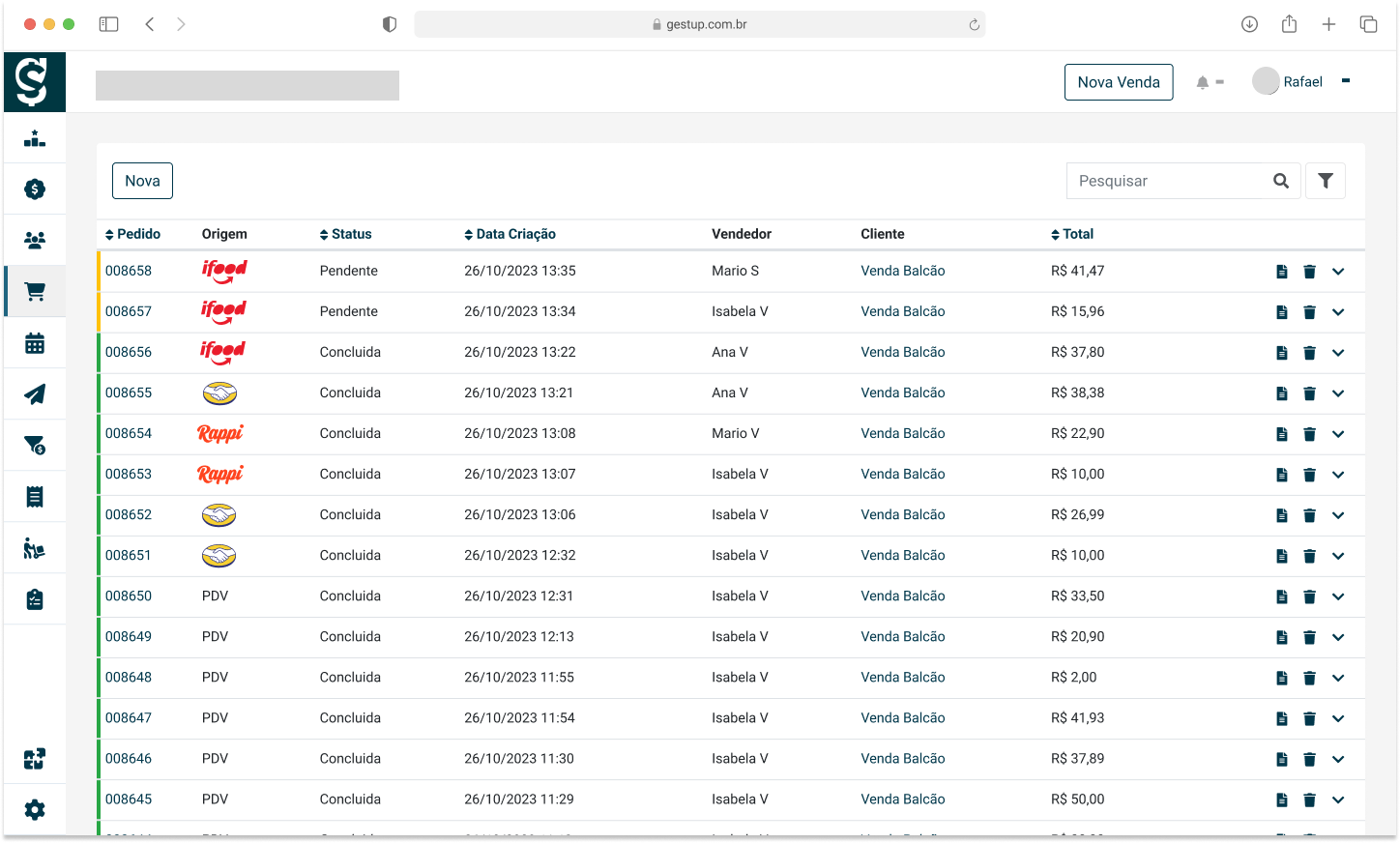
Task: View document for order 008645
Action: (1282, 799)
